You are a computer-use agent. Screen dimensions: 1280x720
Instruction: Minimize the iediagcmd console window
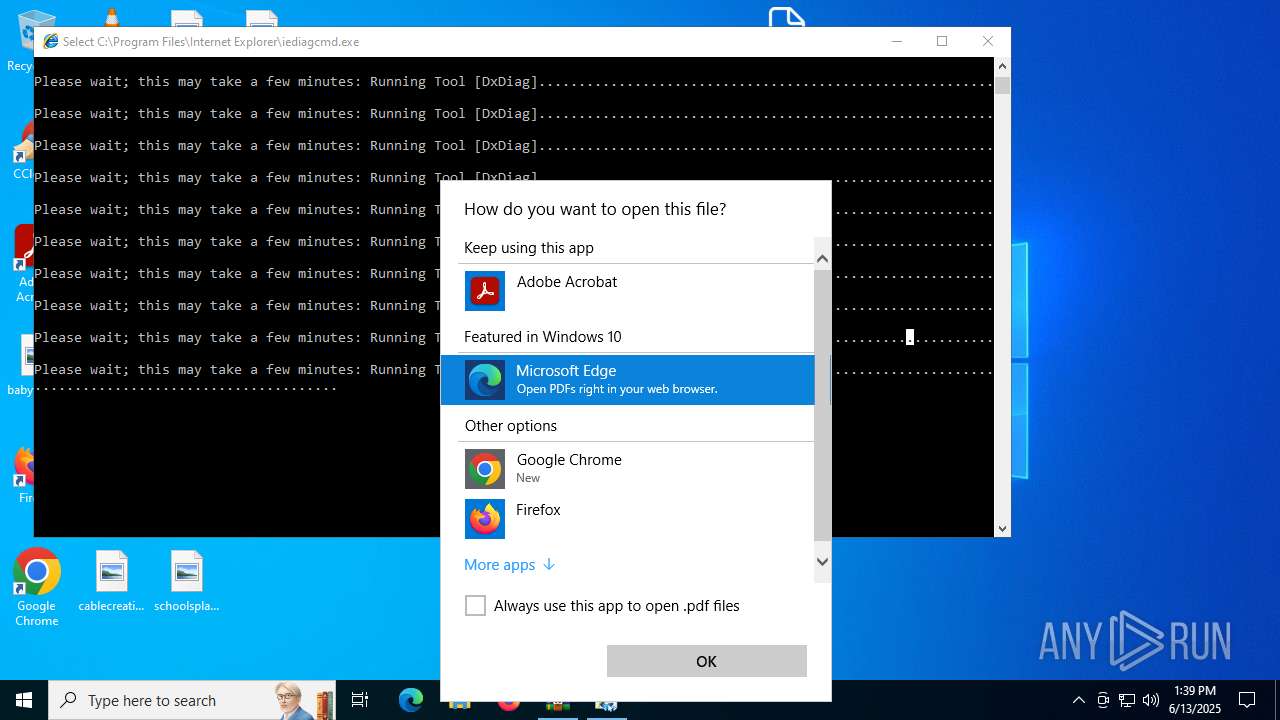[896, 41]
